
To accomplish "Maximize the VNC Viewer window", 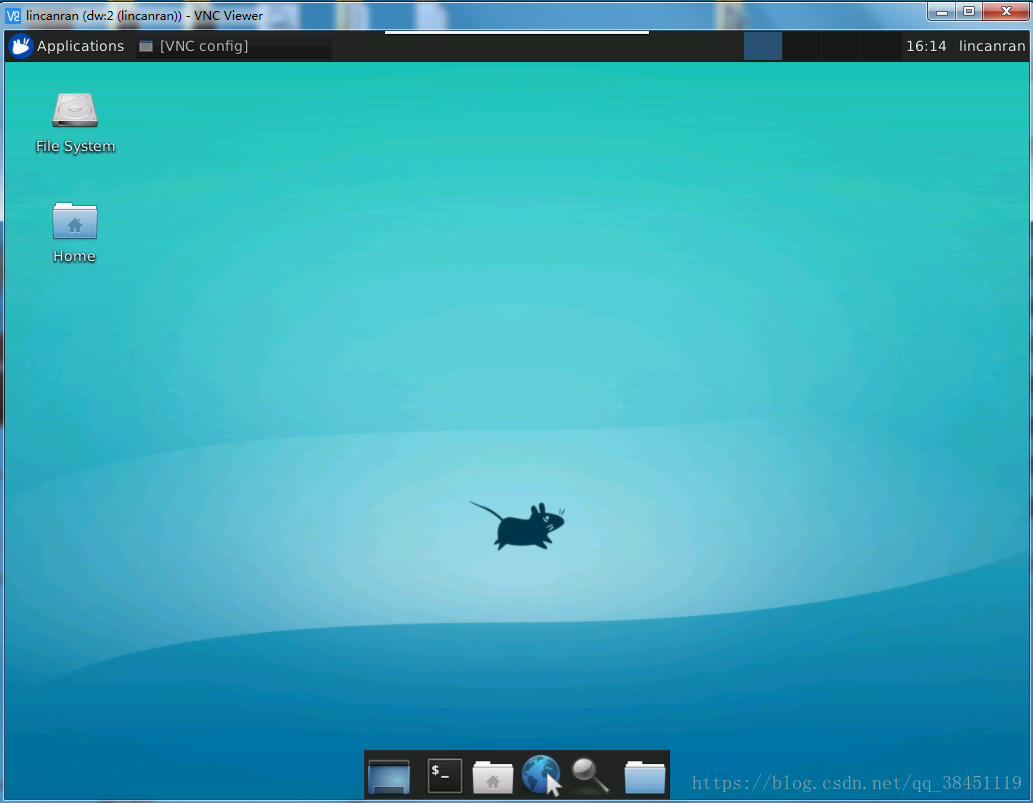I will click(x=968, y=12).
